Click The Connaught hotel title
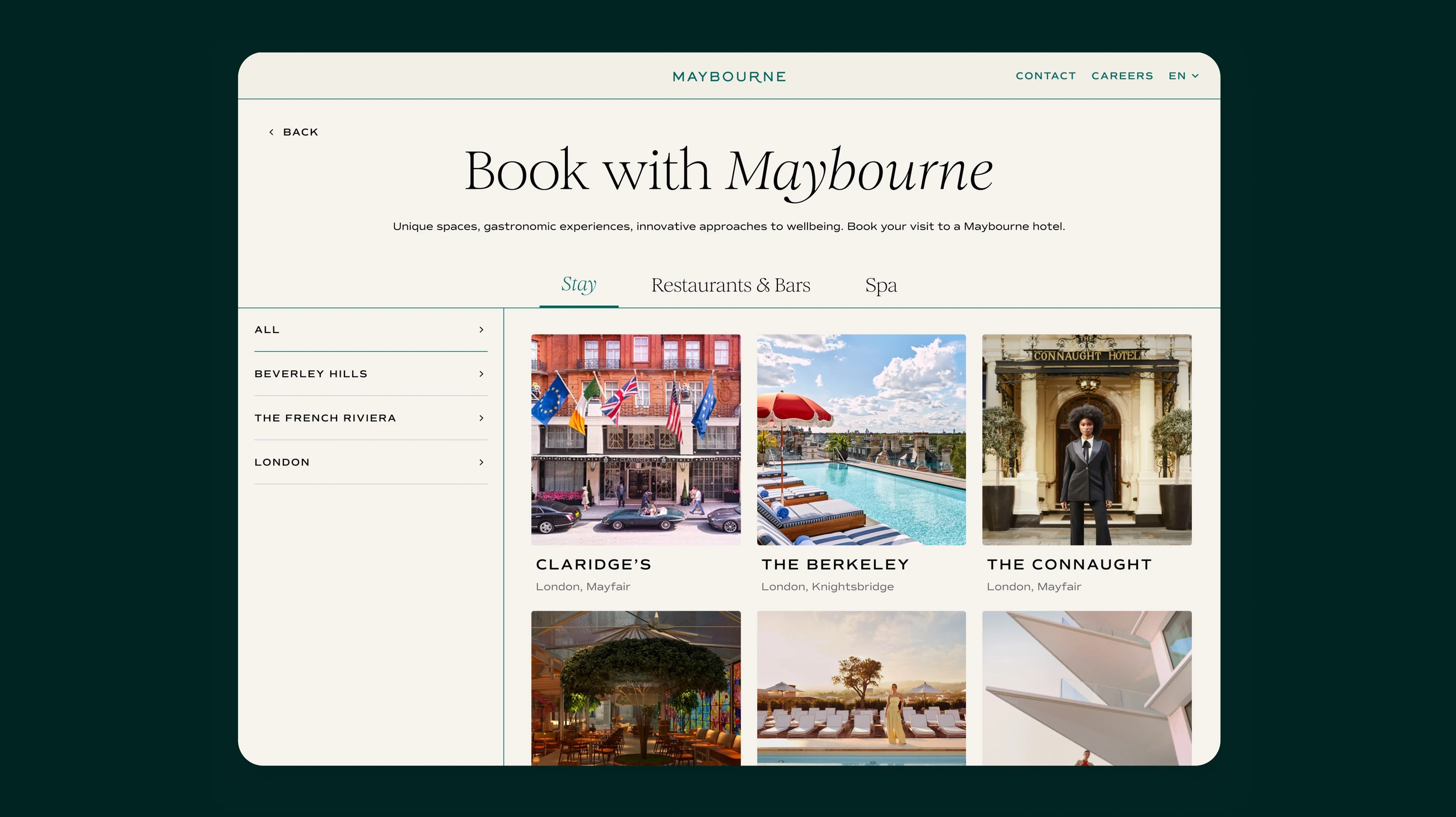This screenshot has height=817, width=1456. pos(1069,564)
